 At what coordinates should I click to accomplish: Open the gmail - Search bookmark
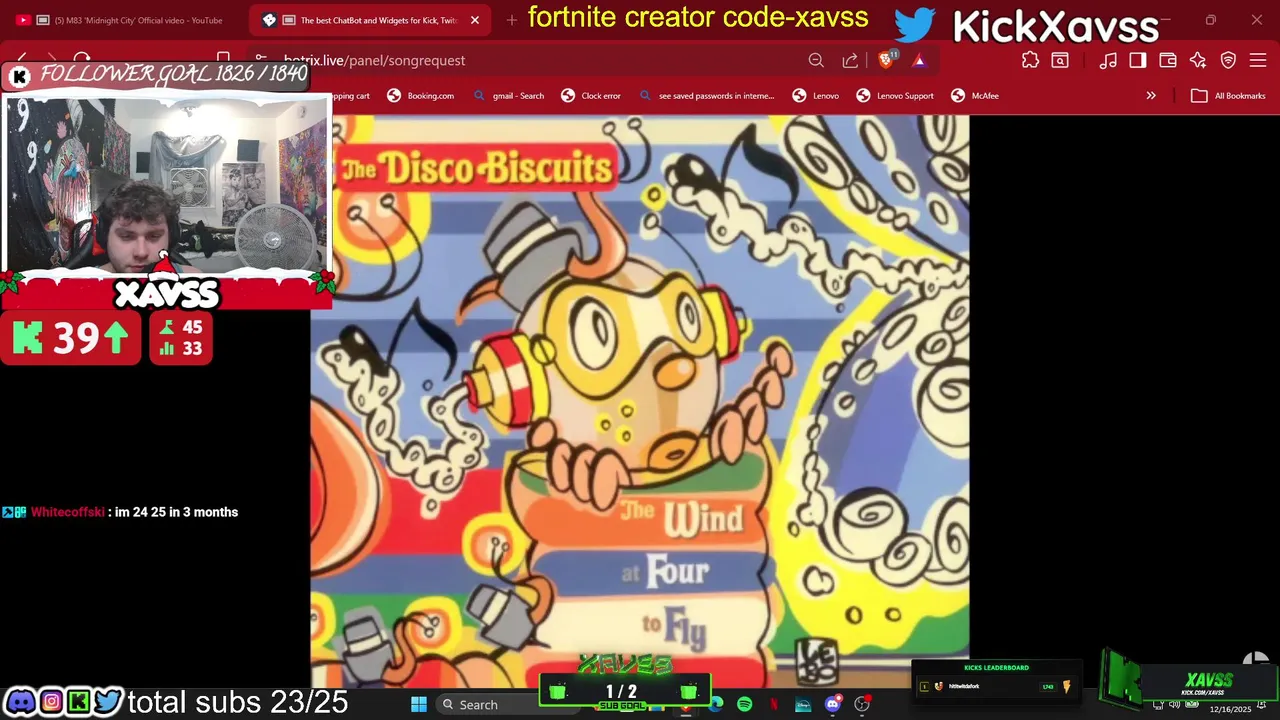pyautogui.click(x=508, y=96)
